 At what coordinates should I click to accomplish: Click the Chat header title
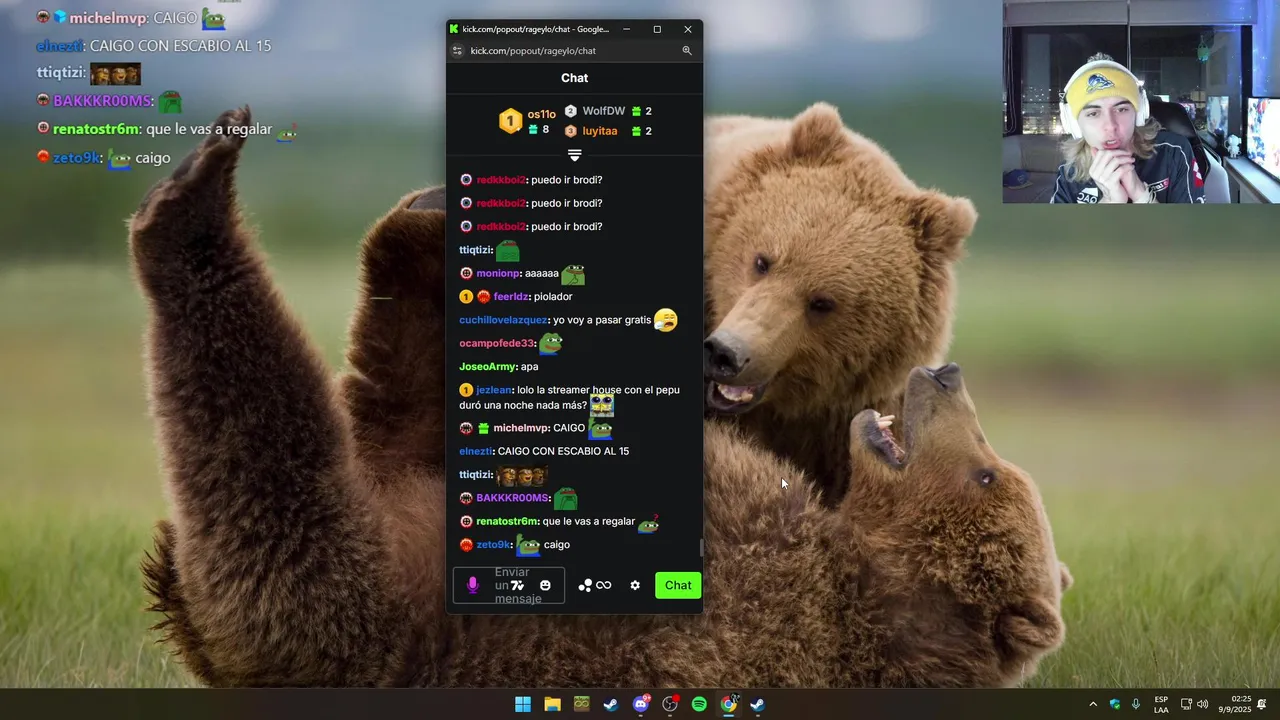coord(574,78)
